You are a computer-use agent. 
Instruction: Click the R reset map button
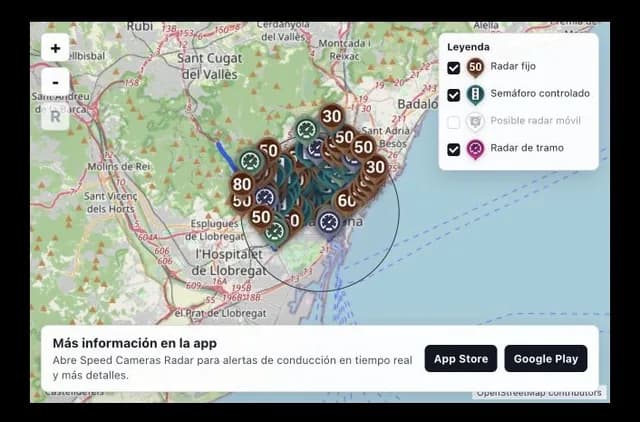point(55,117)
